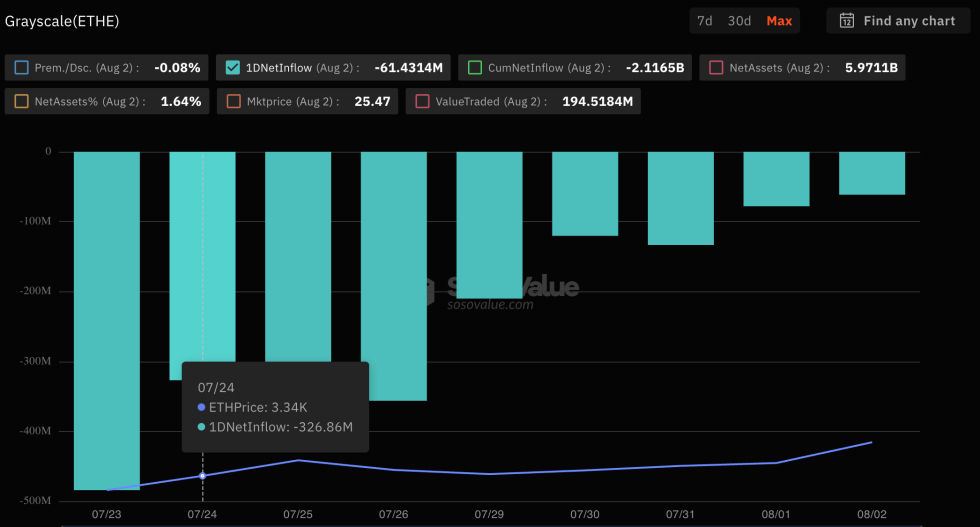980x527 pixels.
Task: Select the Max time range tab
Action: tap(779, 21)
